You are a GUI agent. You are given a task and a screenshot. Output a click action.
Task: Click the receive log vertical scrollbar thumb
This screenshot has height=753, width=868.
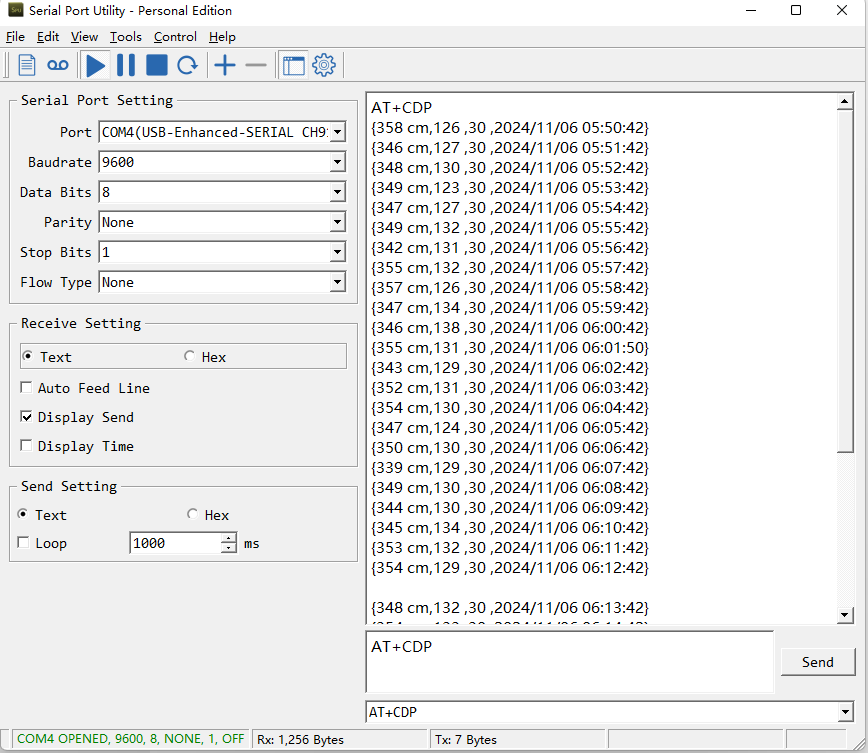click(844, 281)
